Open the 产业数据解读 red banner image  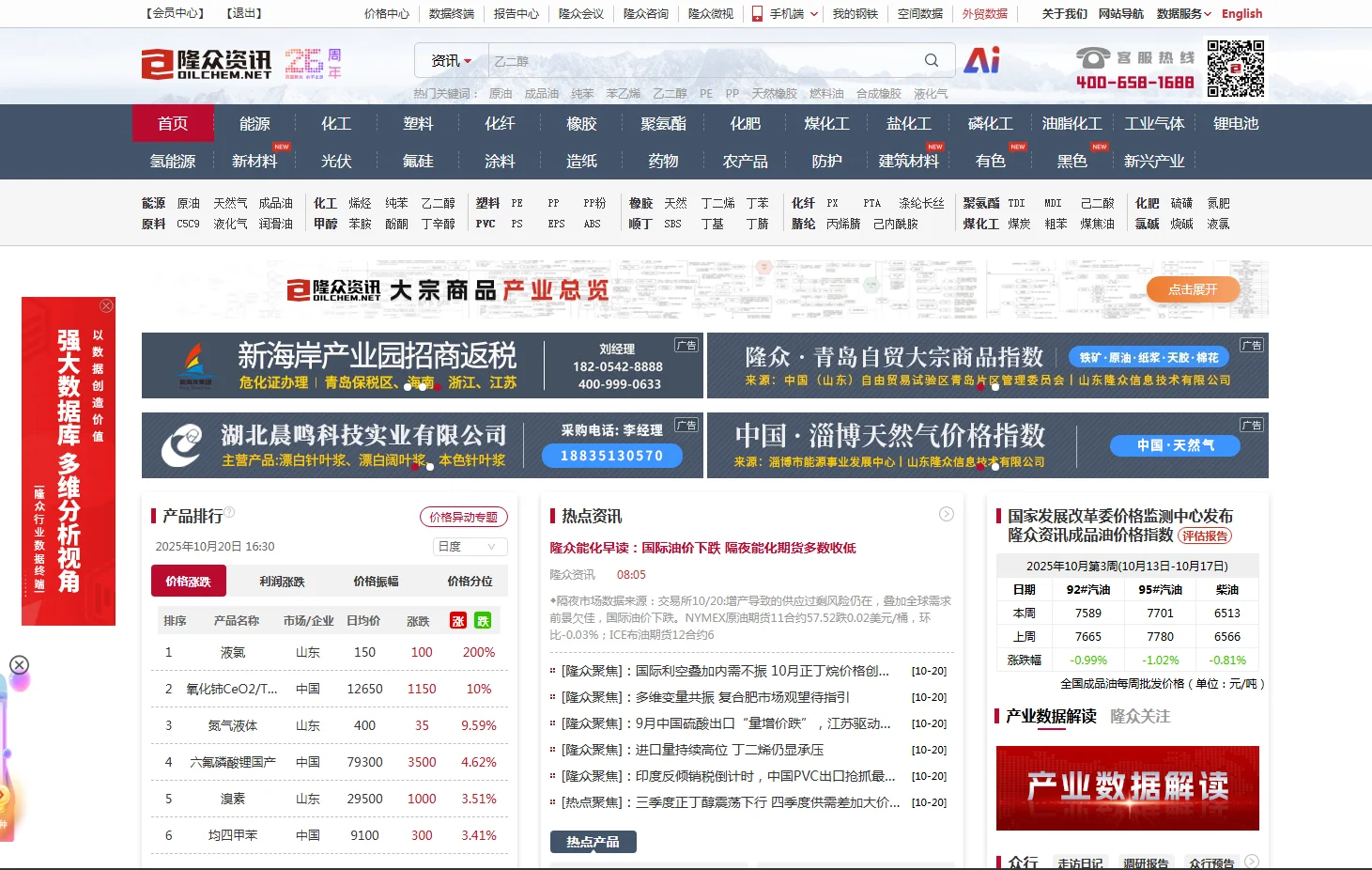coord(1128,788)
